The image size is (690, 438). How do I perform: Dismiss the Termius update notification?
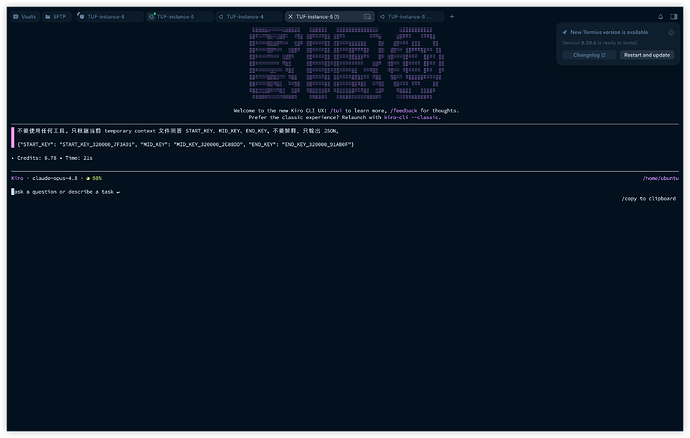click(x=671, y=32)
